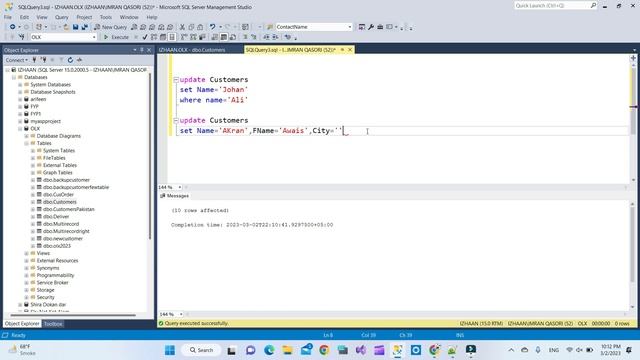Select the Security folder under OLX
640x360 pixels.
(45, 298)
